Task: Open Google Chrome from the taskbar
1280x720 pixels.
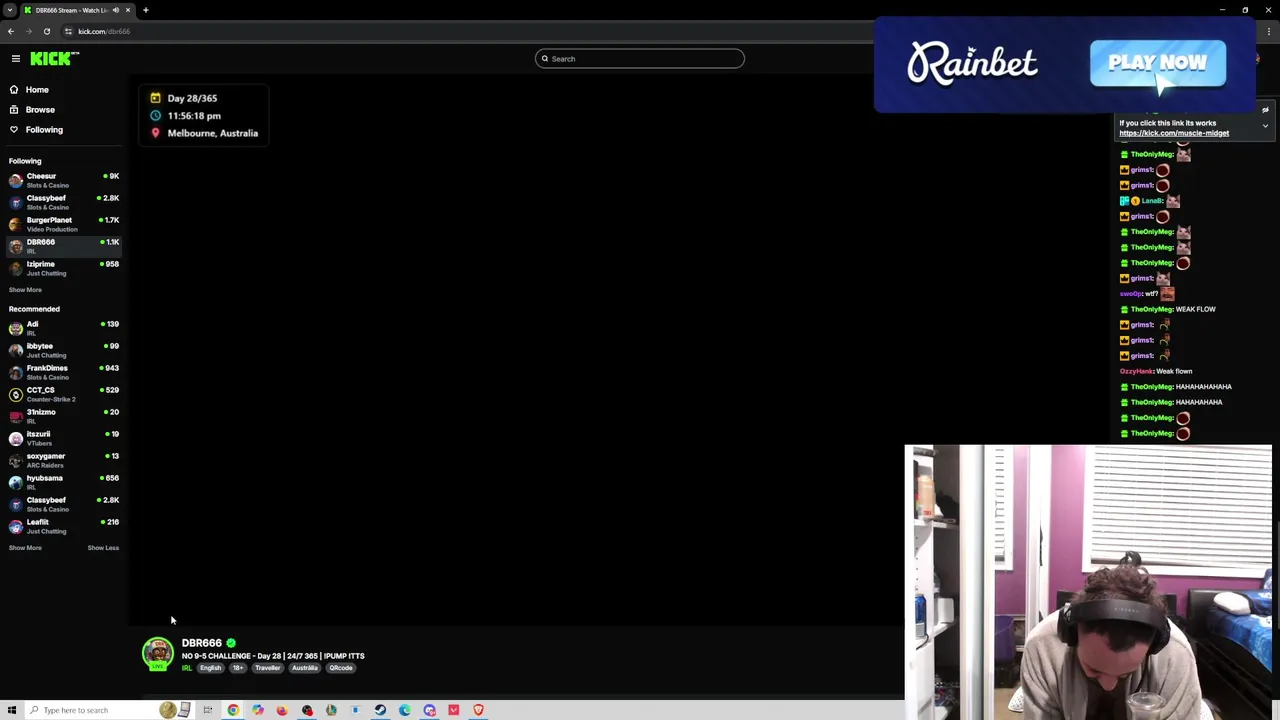Action: (x=233, y=710)
